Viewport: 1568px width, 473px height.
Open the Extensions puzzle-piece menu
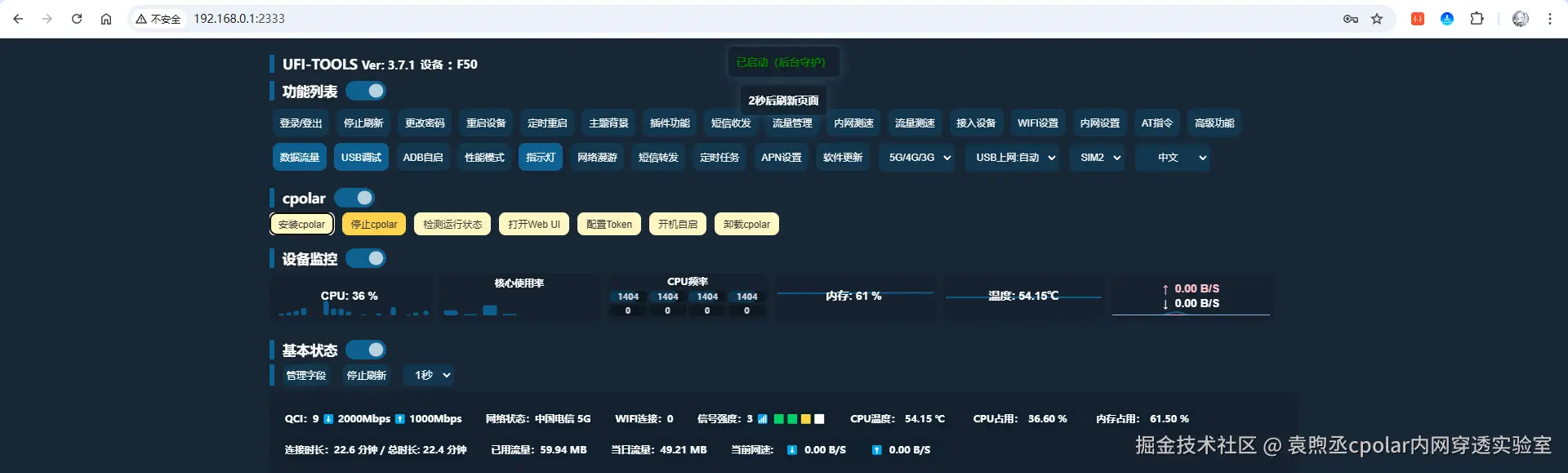1477,19
